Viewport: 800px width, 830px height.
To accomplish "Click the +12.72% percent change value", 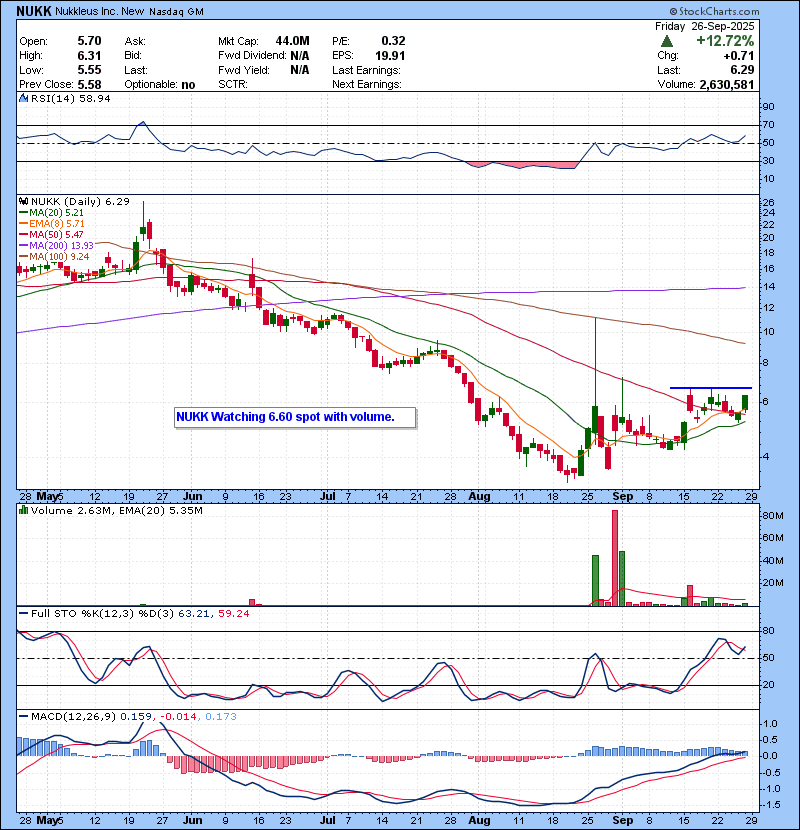I will coord(725,41).
